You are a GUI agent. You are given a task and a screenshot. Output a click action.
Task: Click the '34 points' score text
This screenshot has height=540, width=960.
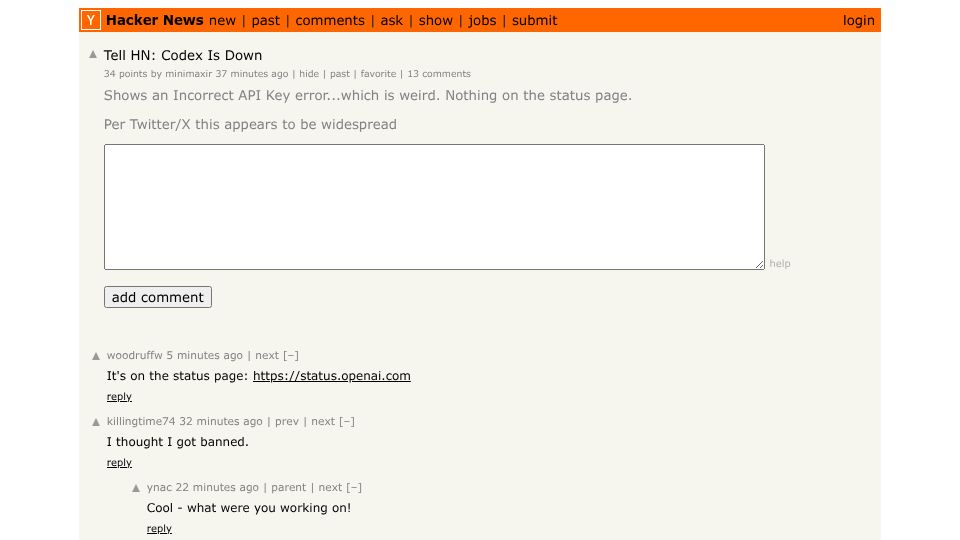click(x=126, y=73)
